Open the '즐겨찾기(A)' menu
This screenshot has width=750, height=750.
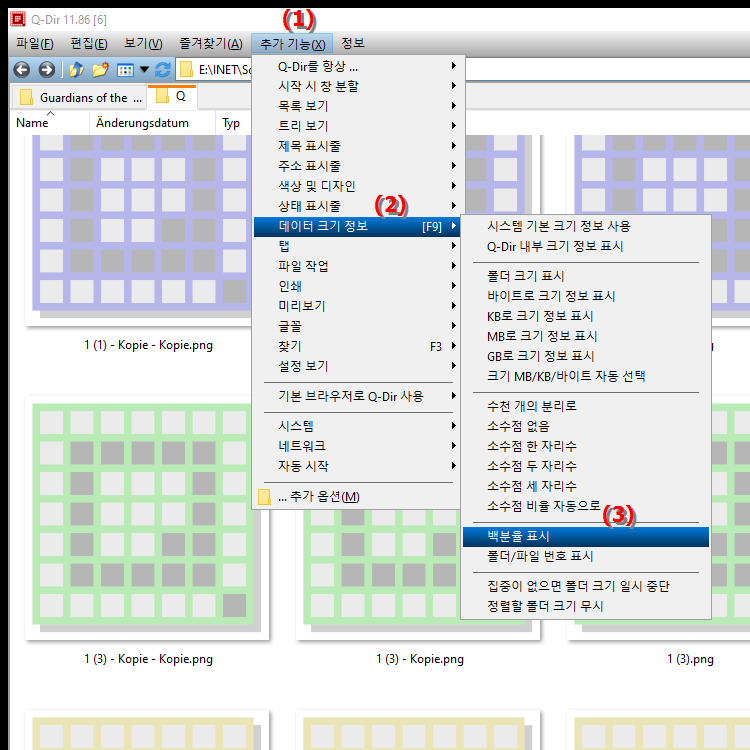pos(210,44)
